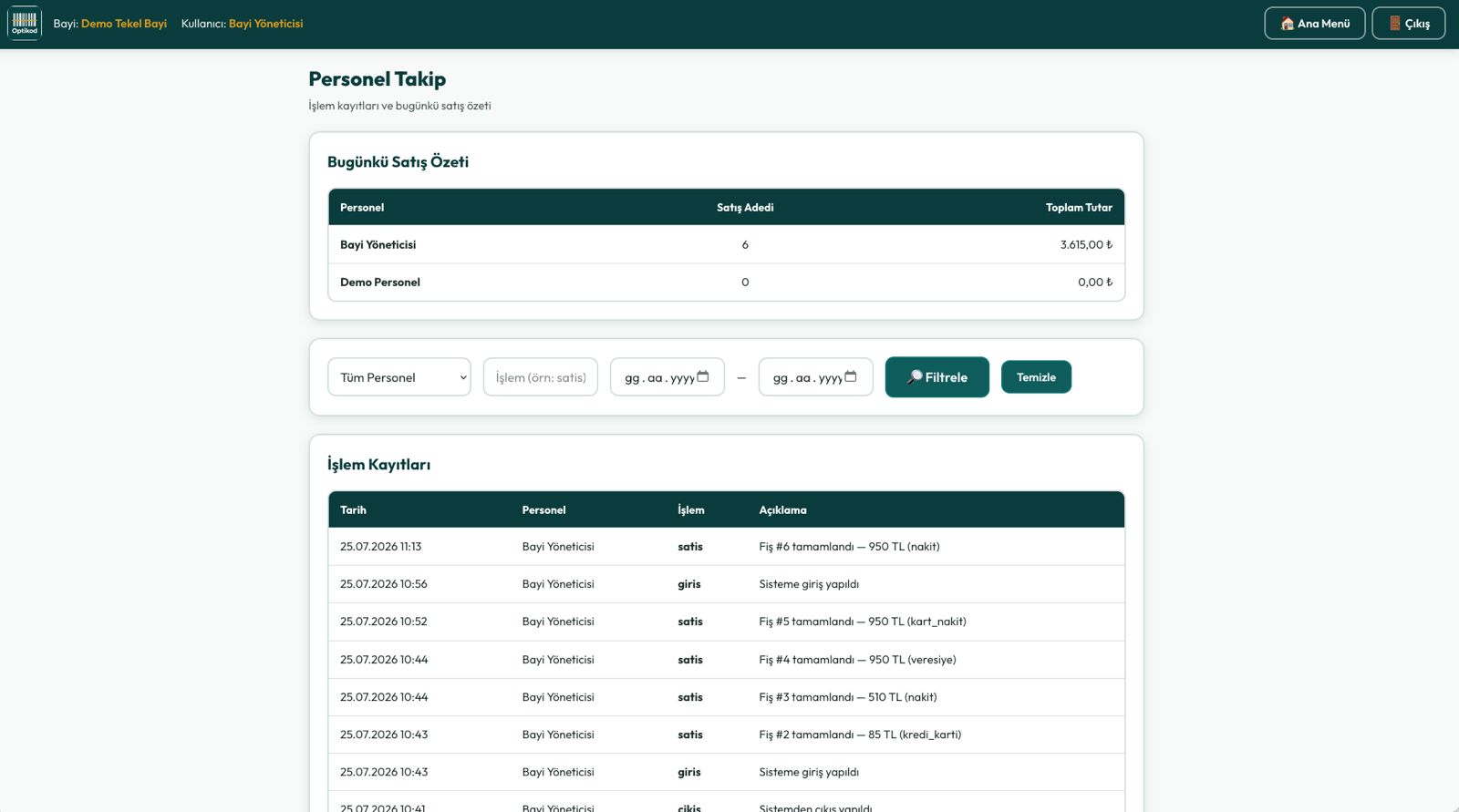Click Fiş #6 tamamlandı description
Screen dimensions: 1459x812
coord(849,547)
